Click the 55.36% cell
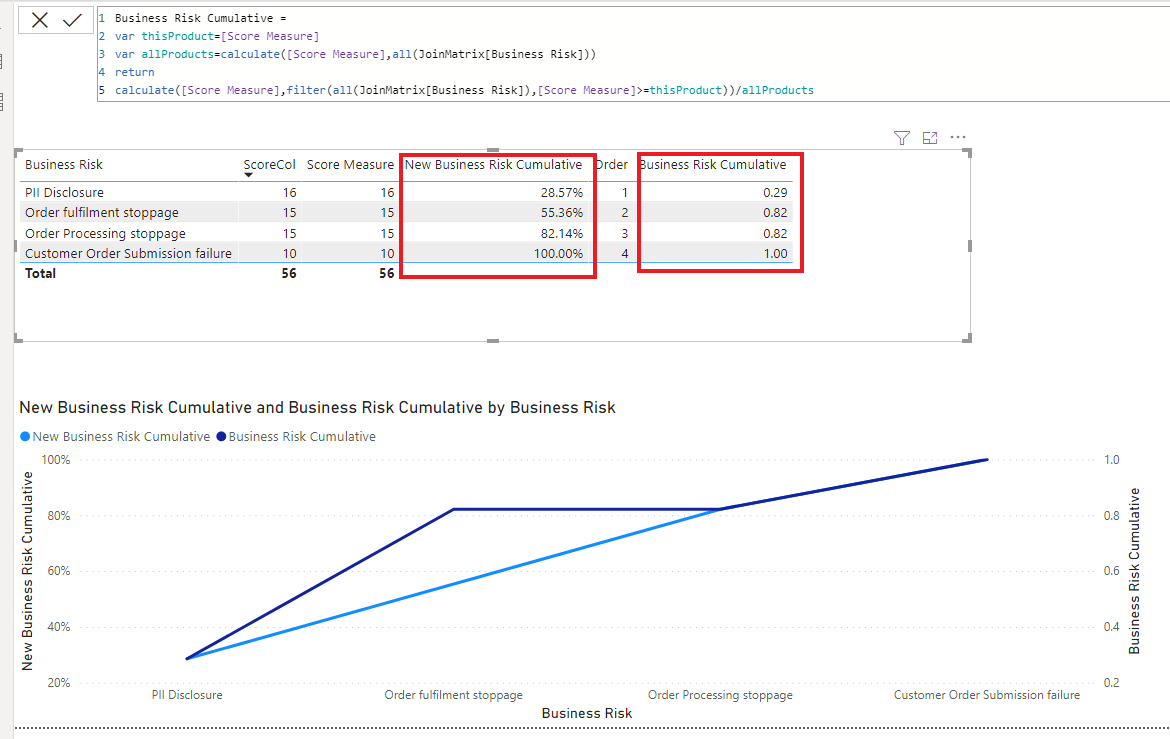The height and width of the screenshot is (739, 1170). (562, 213)
